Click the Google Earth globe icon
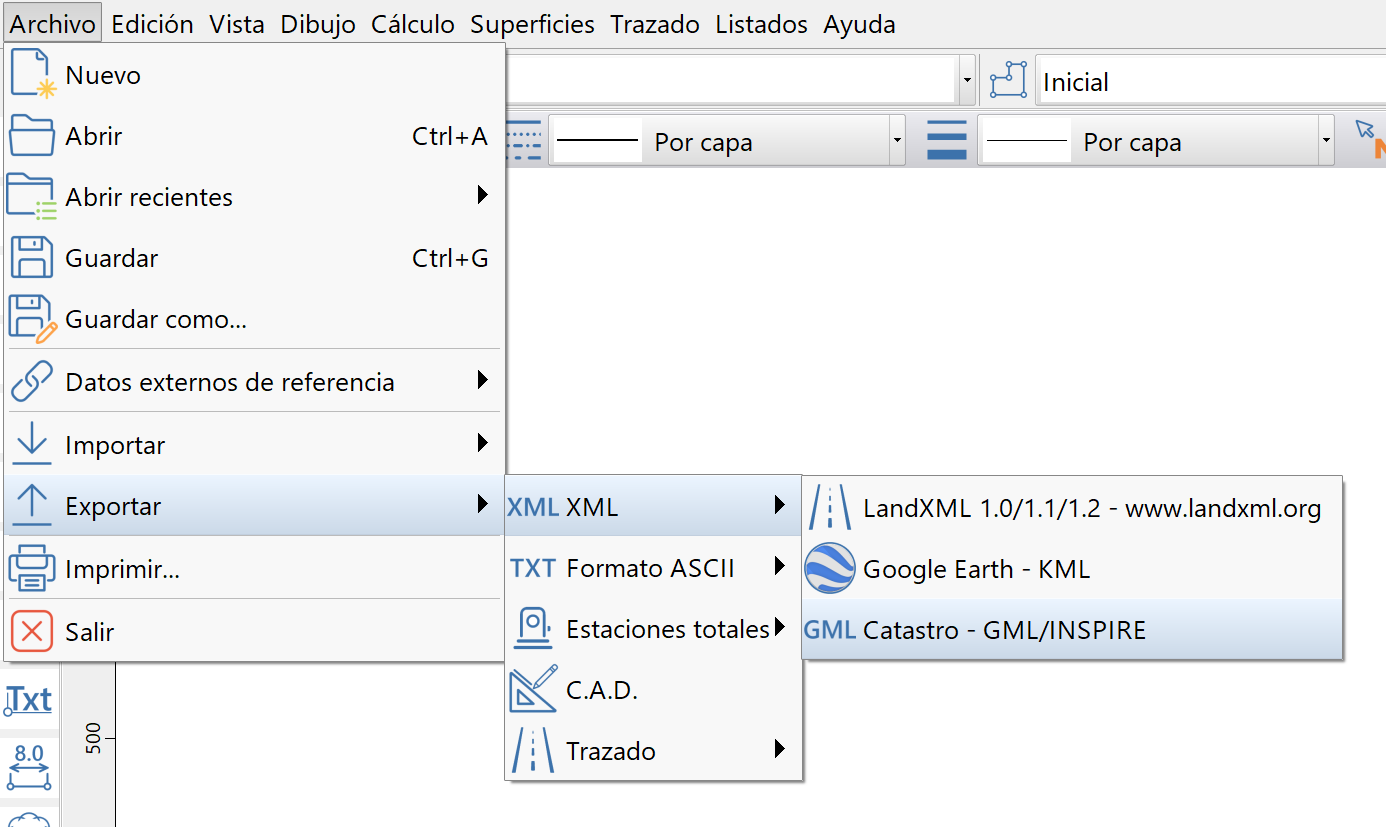Screen dimensions: 1386x827 click(829, 568)
